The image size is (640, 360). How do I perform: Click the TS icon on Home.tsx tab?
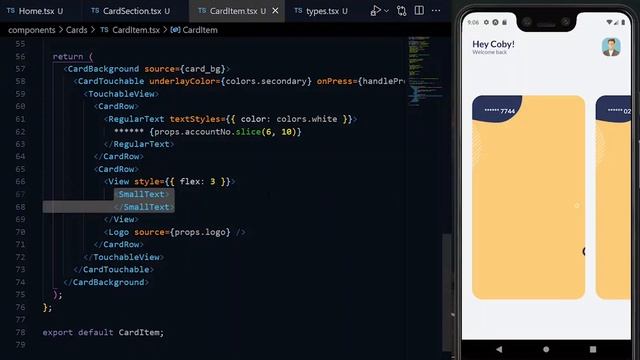click(x=11, y=11)
